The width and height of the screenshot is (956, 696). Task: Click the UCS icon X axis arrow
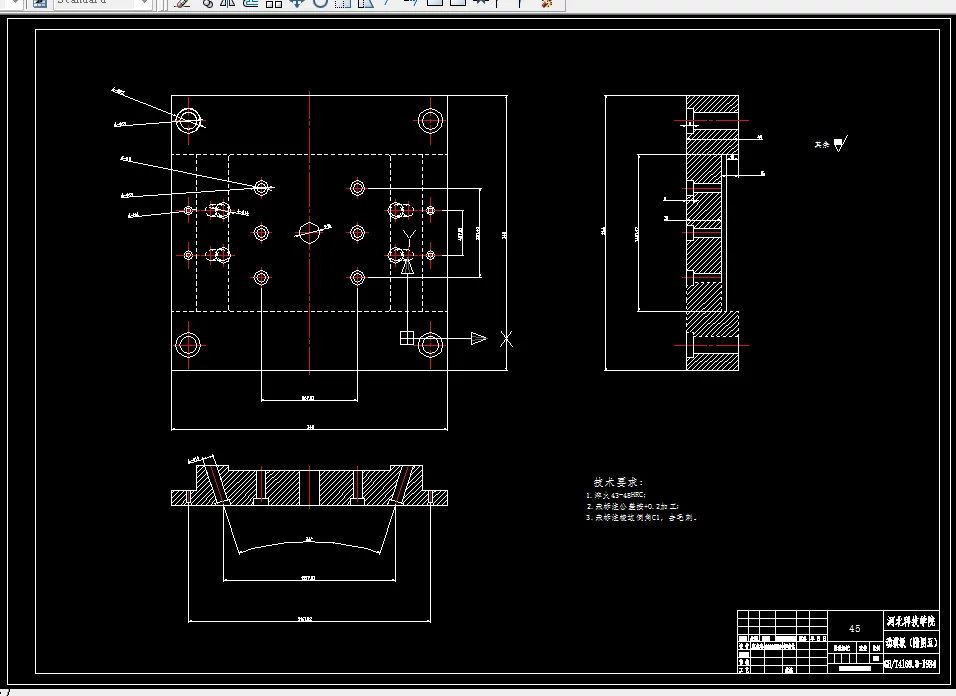(x=479, y=338)
